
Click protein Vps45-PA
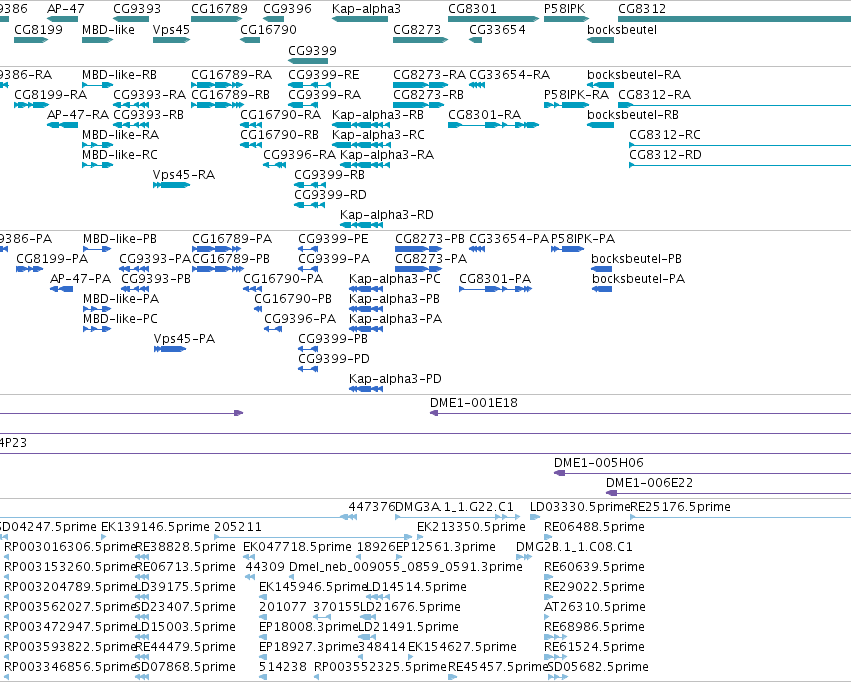tap(184, 339)
